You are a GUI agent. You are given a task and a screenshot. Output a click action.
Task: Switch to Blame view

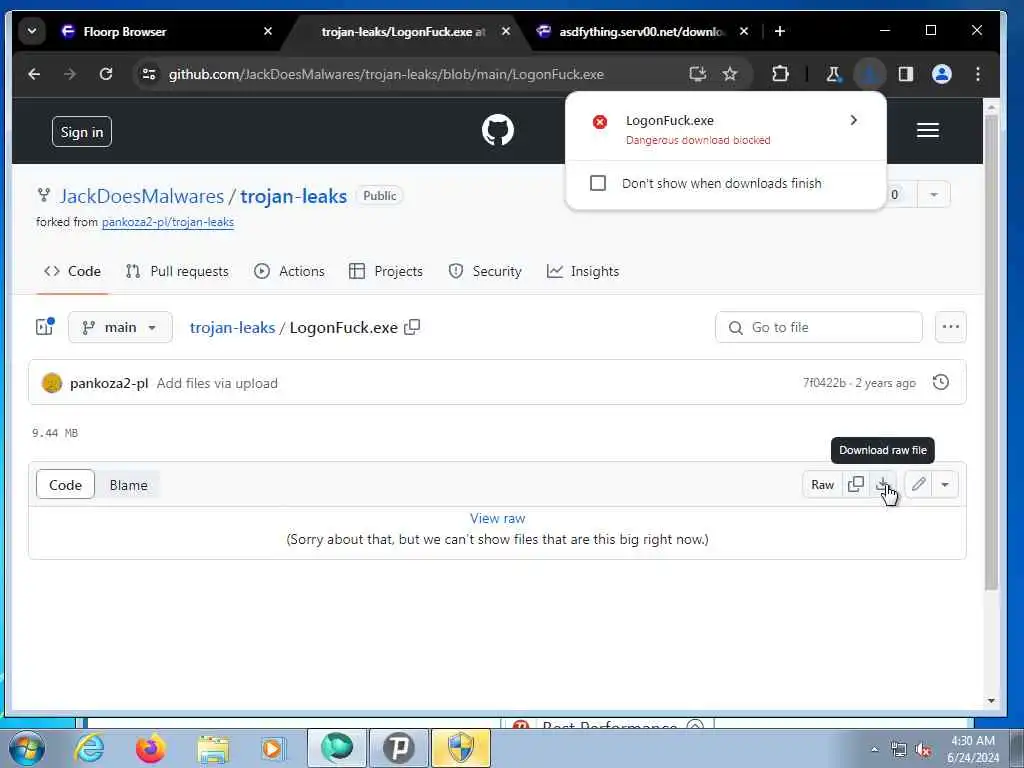pos(129,485)
